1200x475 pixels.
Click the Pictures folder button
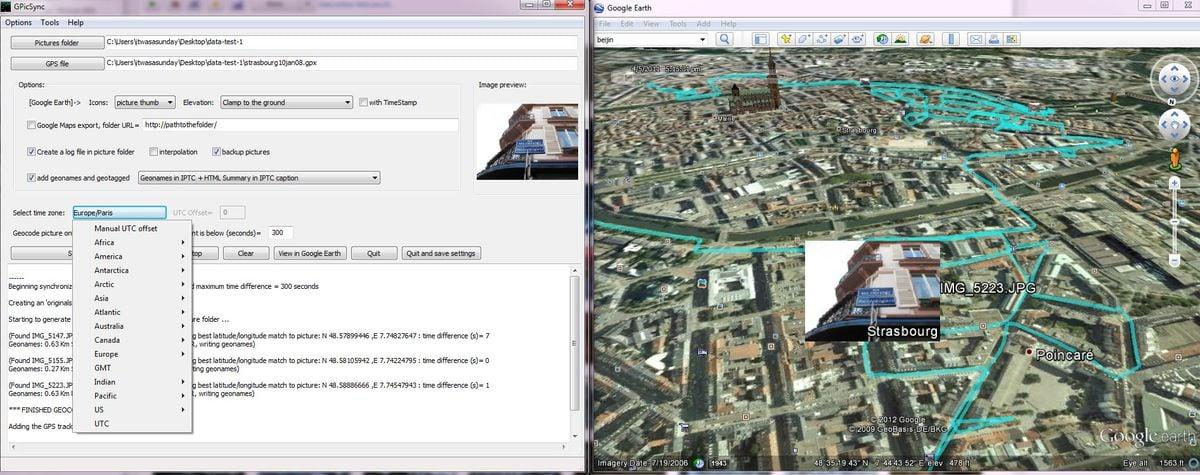pyautogui.click(x=57, y=43)
